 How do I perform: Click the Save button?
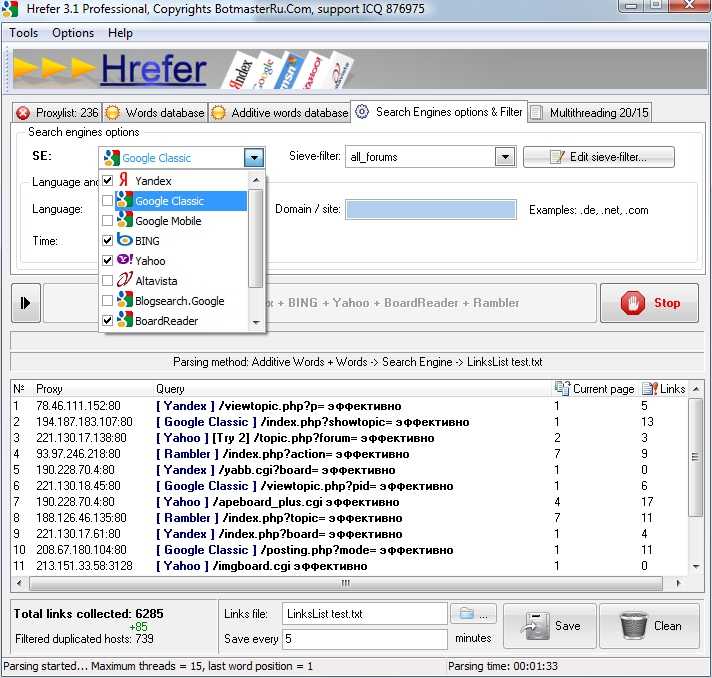click(549, 626)
